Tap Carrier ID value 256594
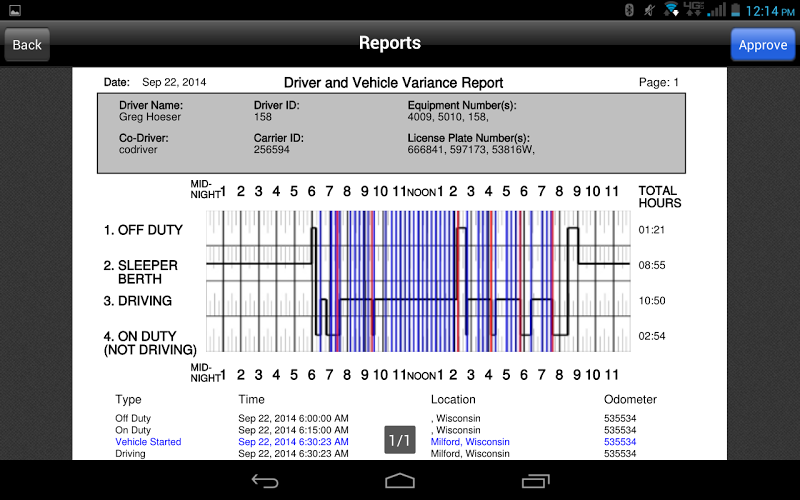 271,149
